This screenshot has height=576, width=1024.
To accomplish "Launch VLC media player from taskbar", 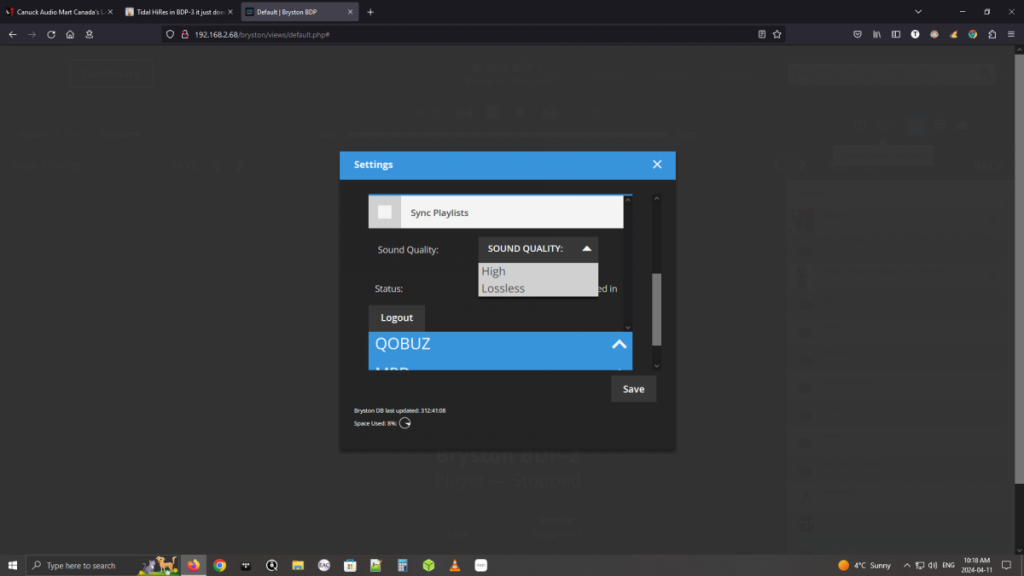I will pyautogui.click(x=455, y=566).
